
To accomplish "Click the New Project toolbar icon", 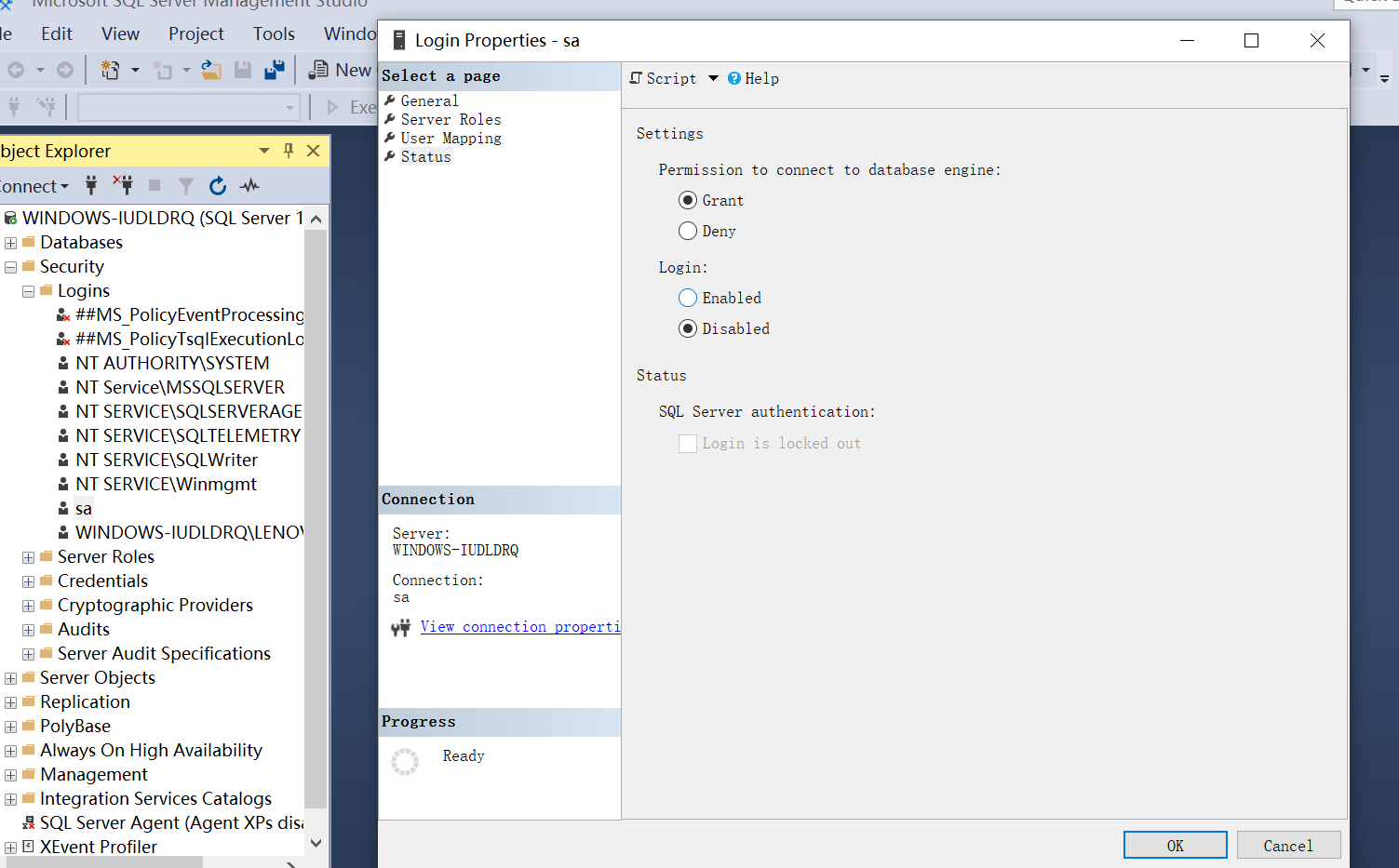I will coord(109,70).
